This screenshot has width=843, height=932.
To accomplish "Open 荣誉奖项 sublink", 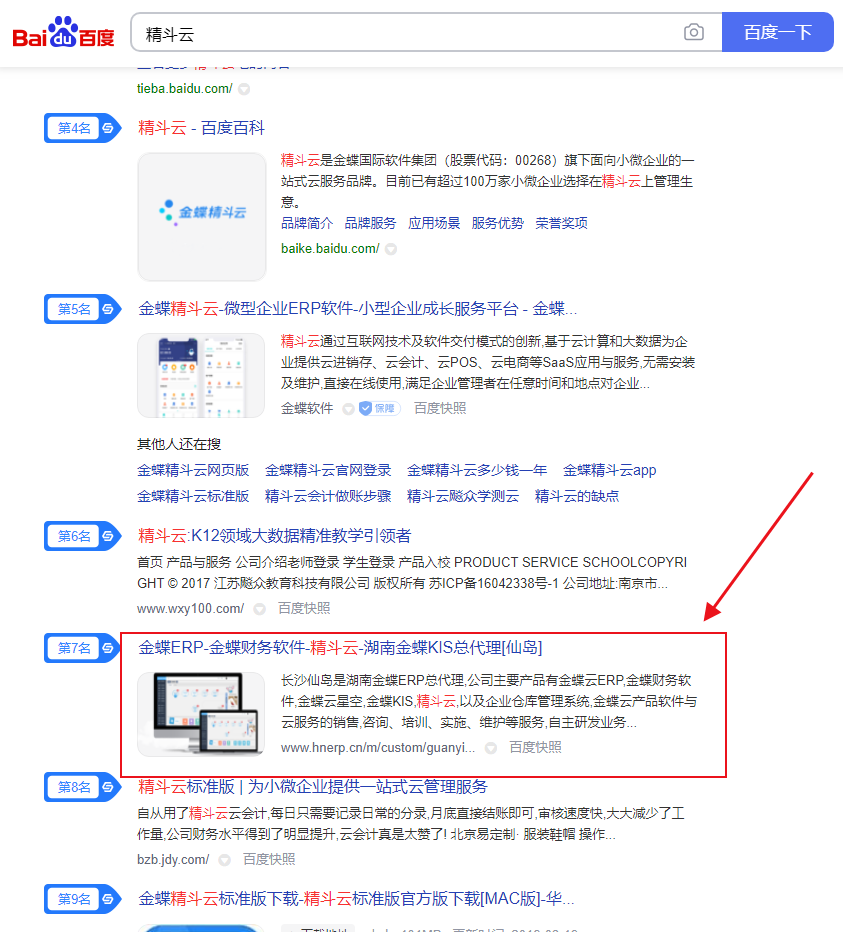I will point(561,223).
